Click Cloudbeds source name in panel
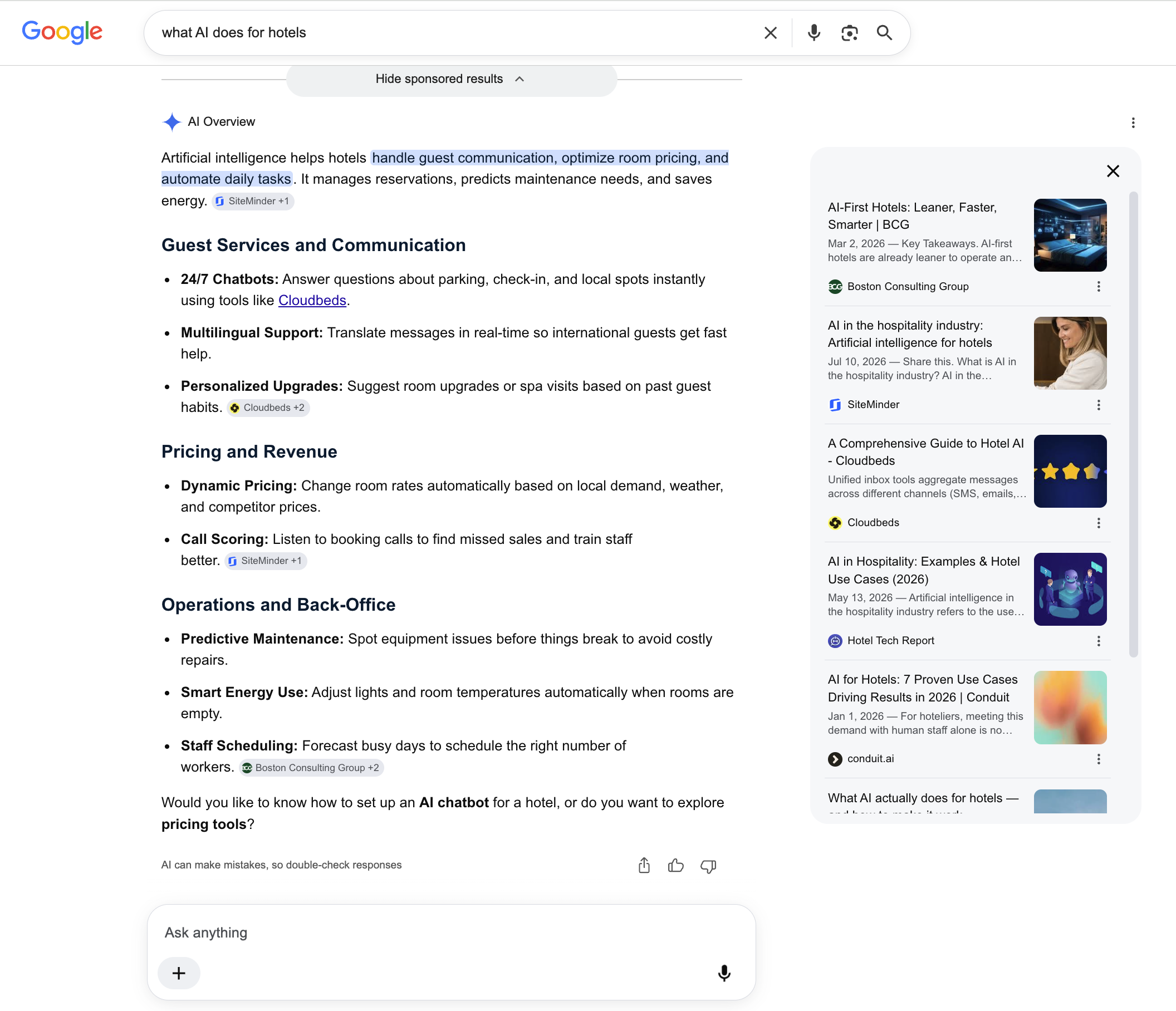 (873, 523)
